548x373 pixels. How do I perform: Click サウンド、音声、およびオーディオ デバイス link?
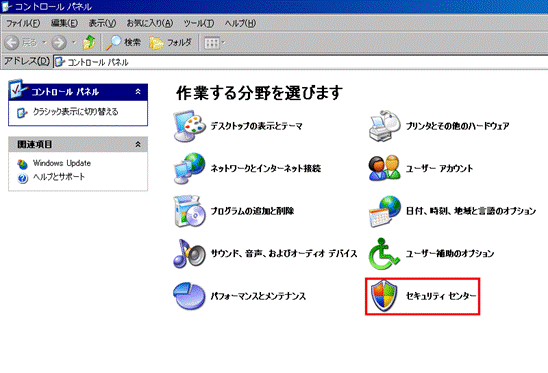pos(284,253)
